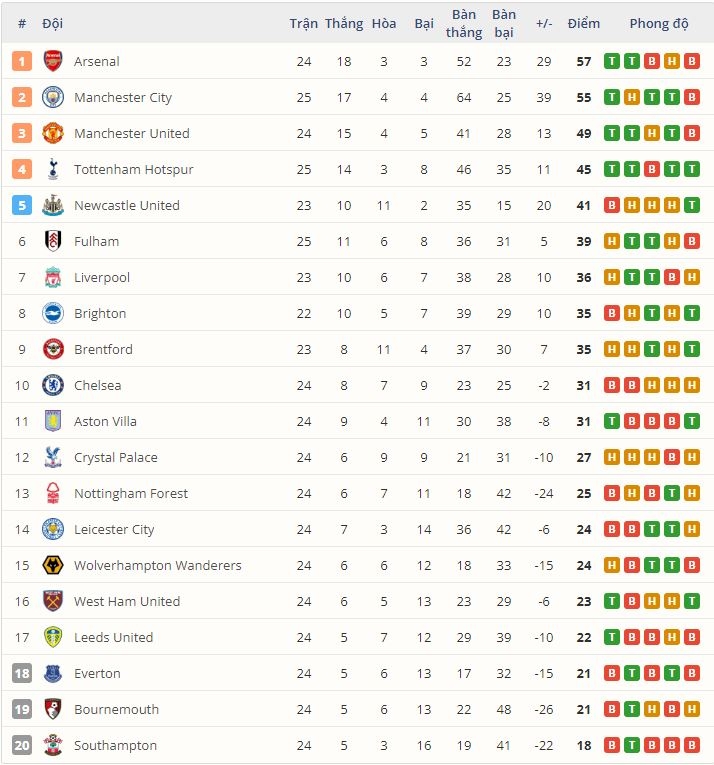Screen dimensions: 714x765
Task: Click the Wolverhampton Wanderers crest icon
Action: (53, 565)
